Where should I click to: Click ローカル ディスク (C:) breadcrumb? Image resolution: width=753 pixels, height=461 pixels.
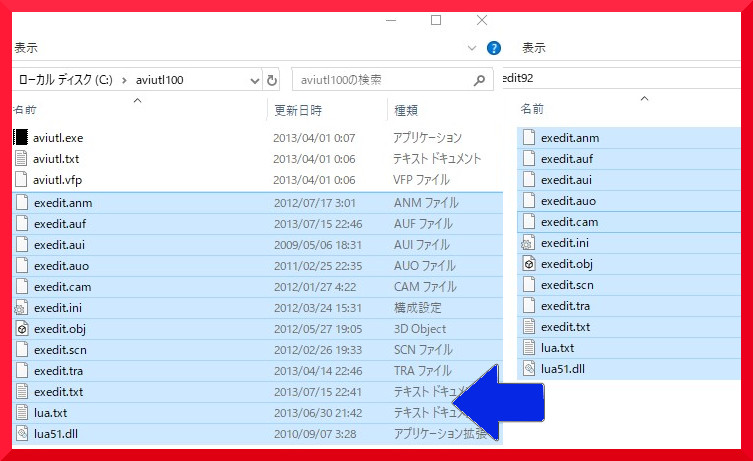tap(65, 80)
